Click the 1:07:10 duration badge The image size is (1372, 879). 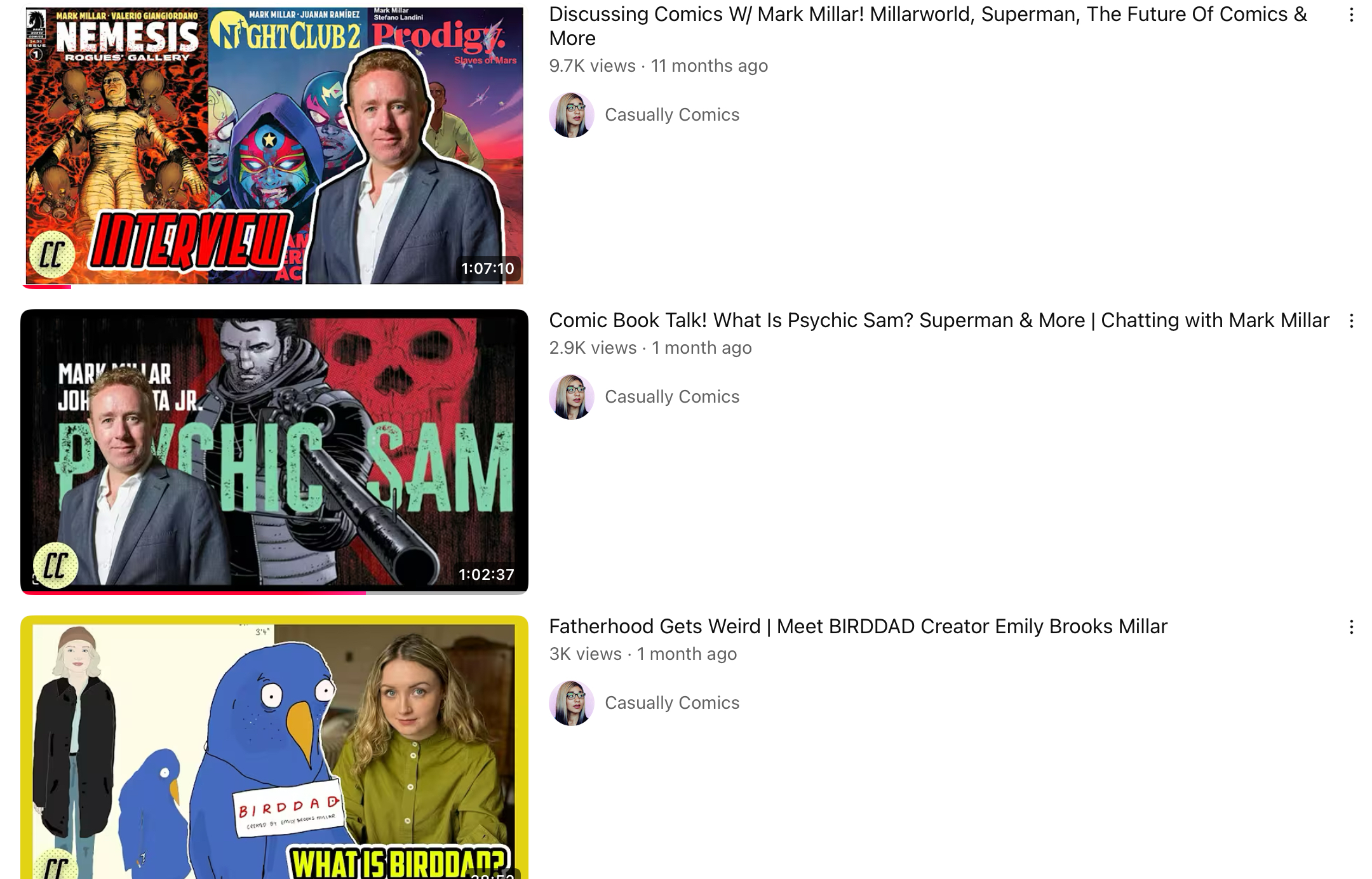(488, 269)
